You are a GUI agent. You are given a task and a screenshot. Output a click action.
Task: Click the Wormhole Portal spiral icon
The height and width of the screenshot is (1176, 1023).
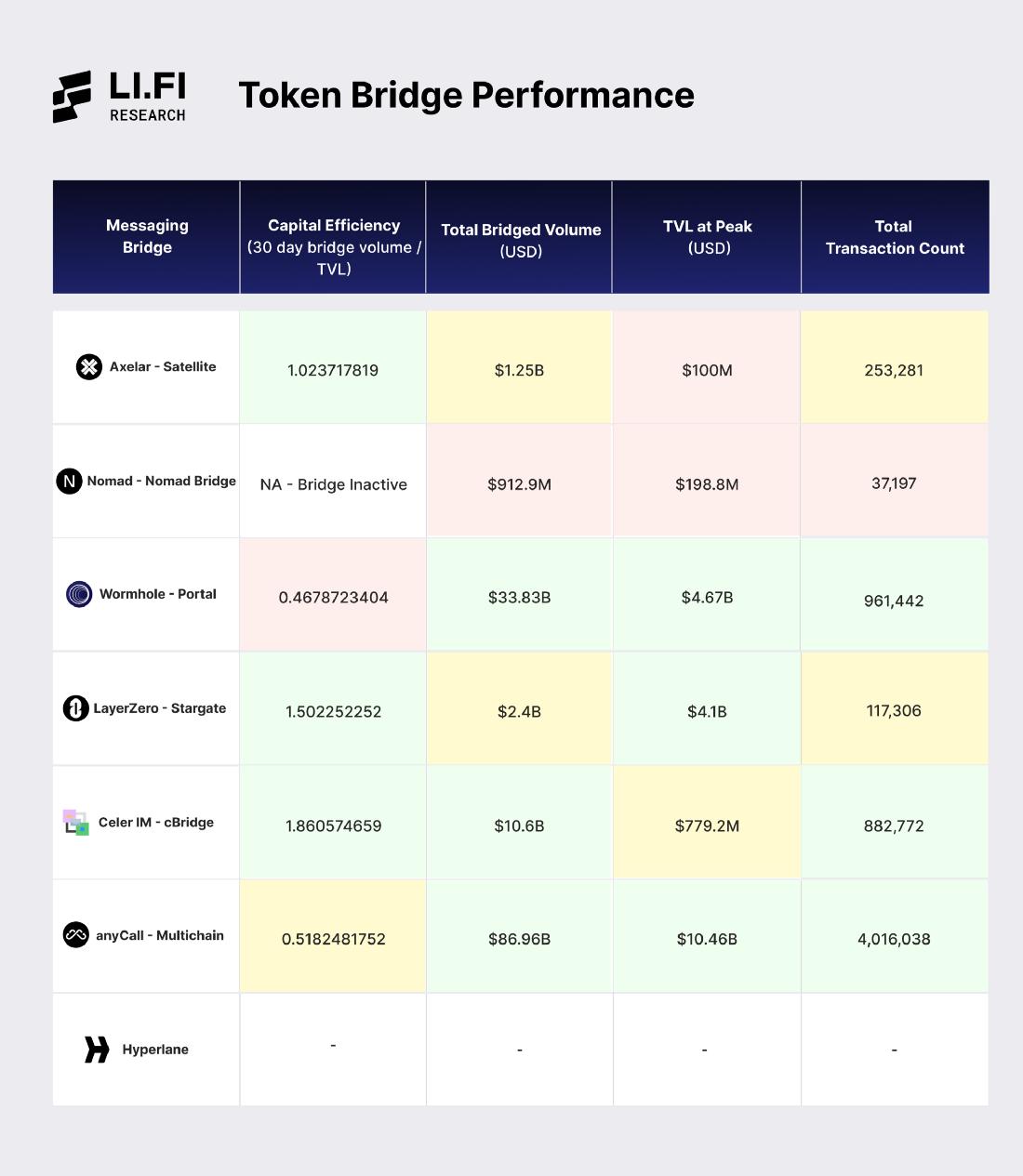tap(79, 594)
